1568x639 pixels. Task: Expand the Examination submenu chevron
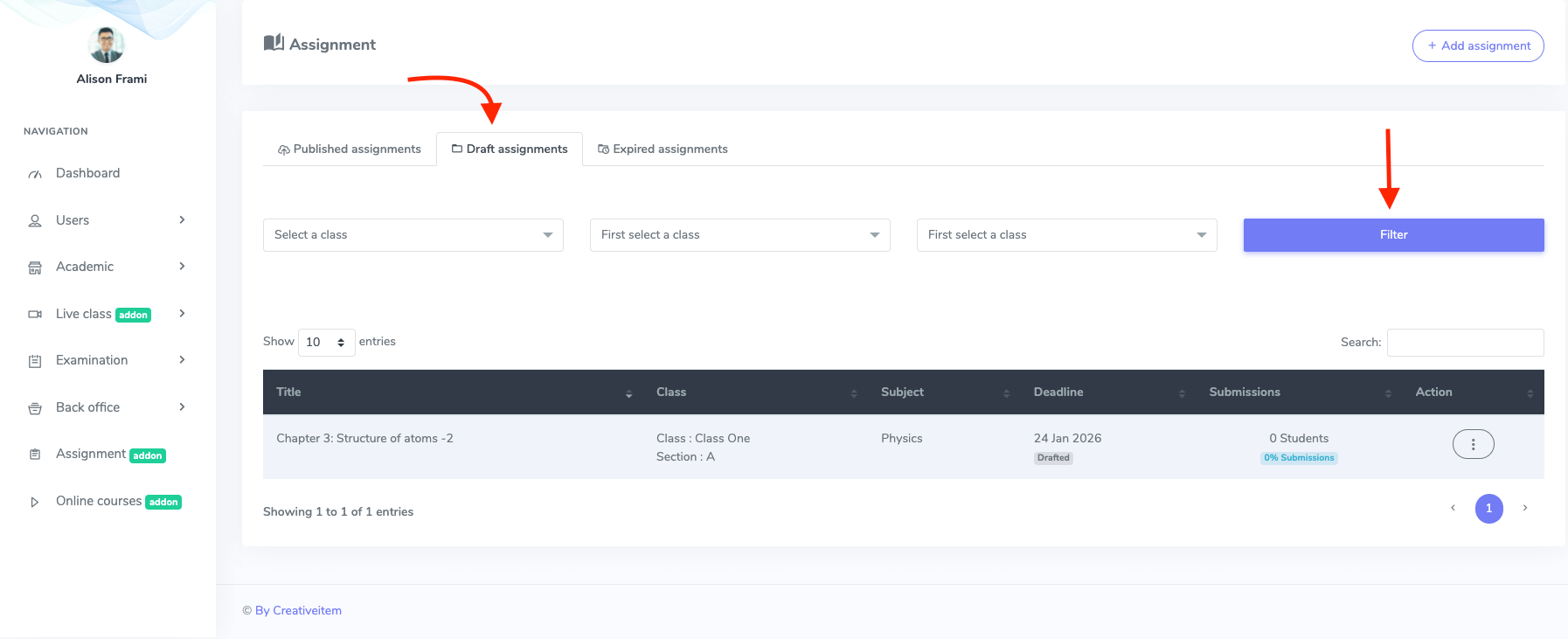pyautogui.click(x=182, y=360)
